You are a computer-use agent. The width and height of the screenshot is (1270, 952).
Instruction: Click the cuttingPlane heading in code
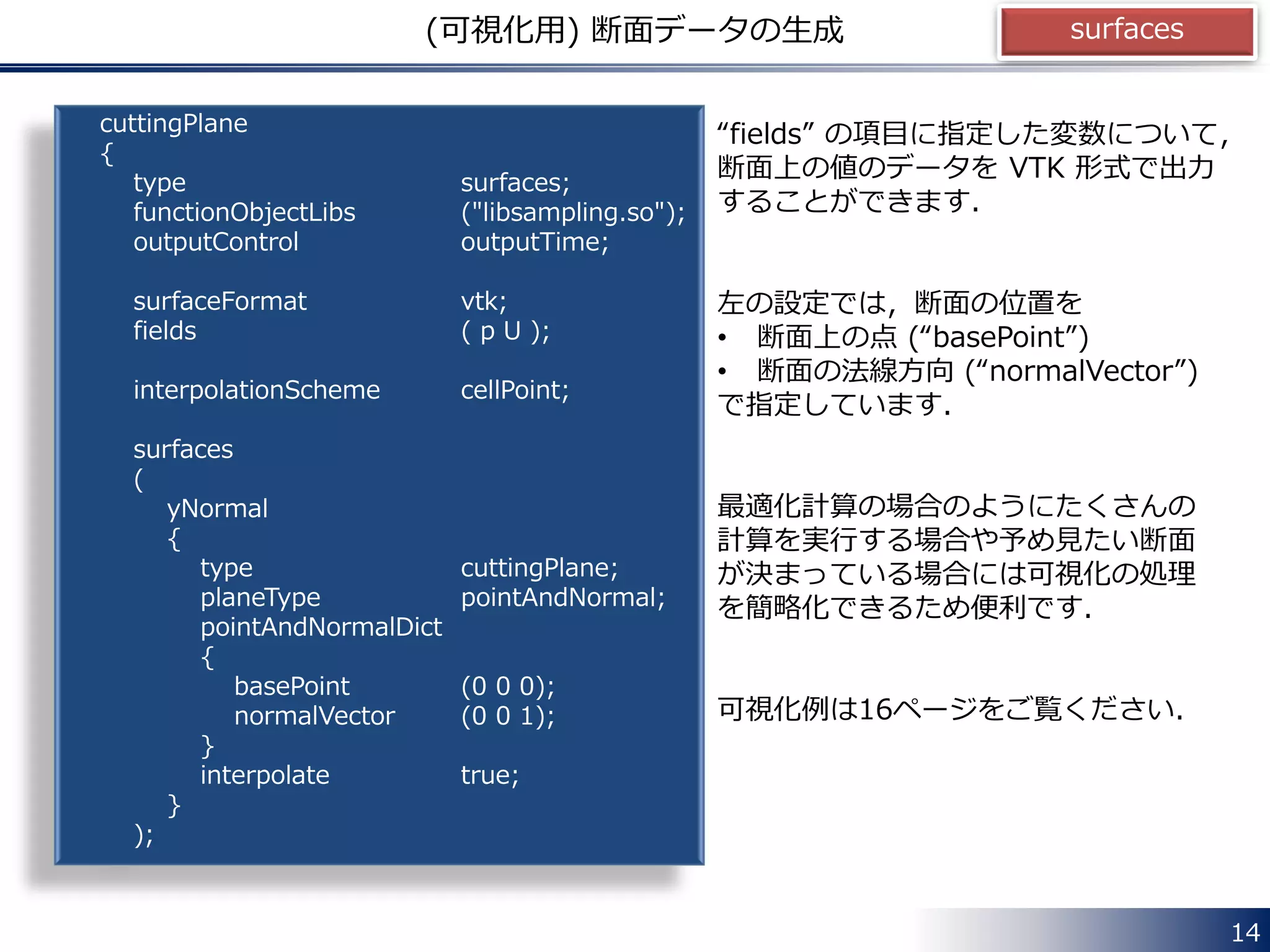(174, 123)
